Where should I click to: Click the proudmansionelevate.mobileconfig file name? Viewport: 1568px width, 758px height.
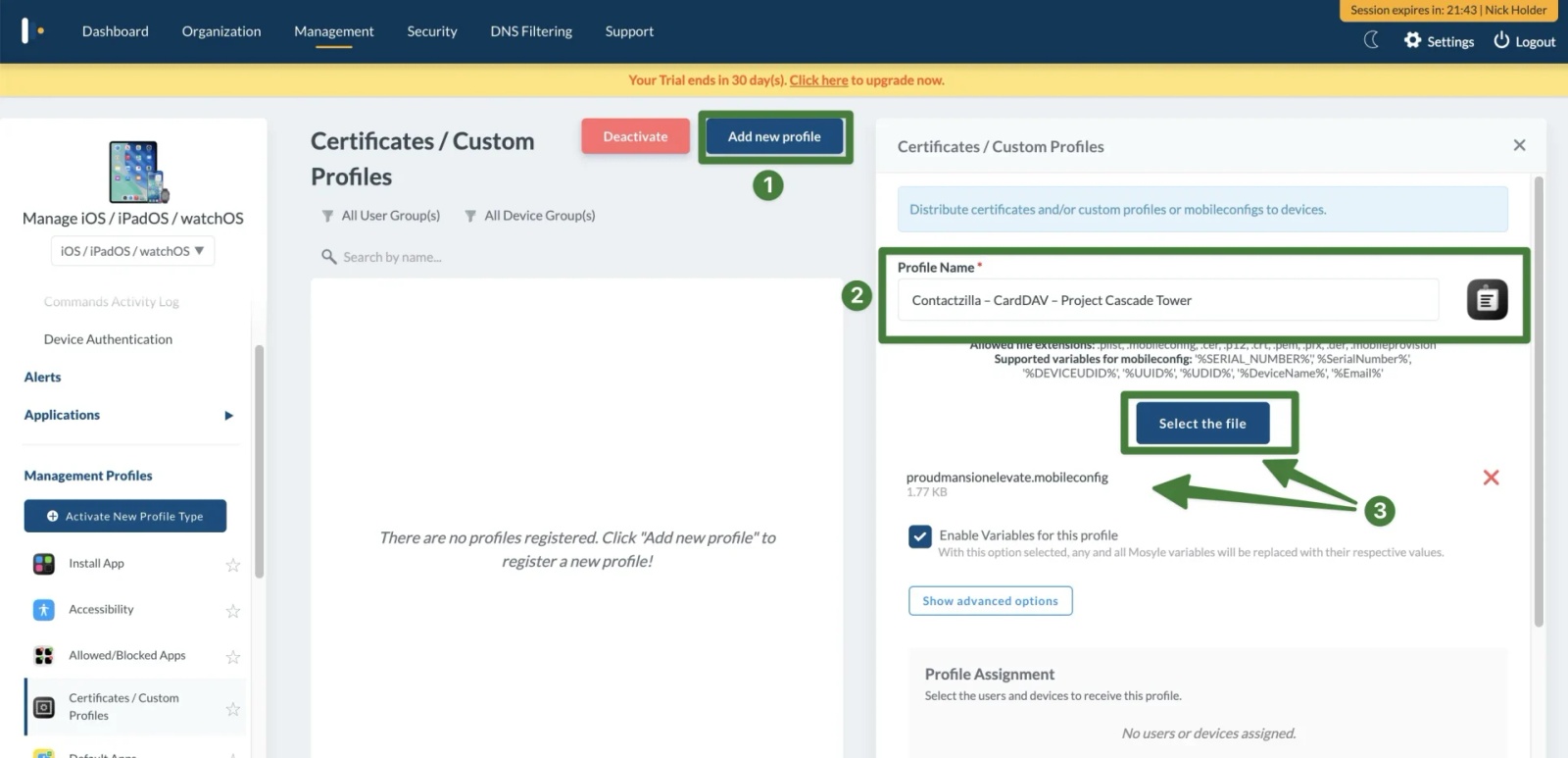click(x=1006, y=478)
